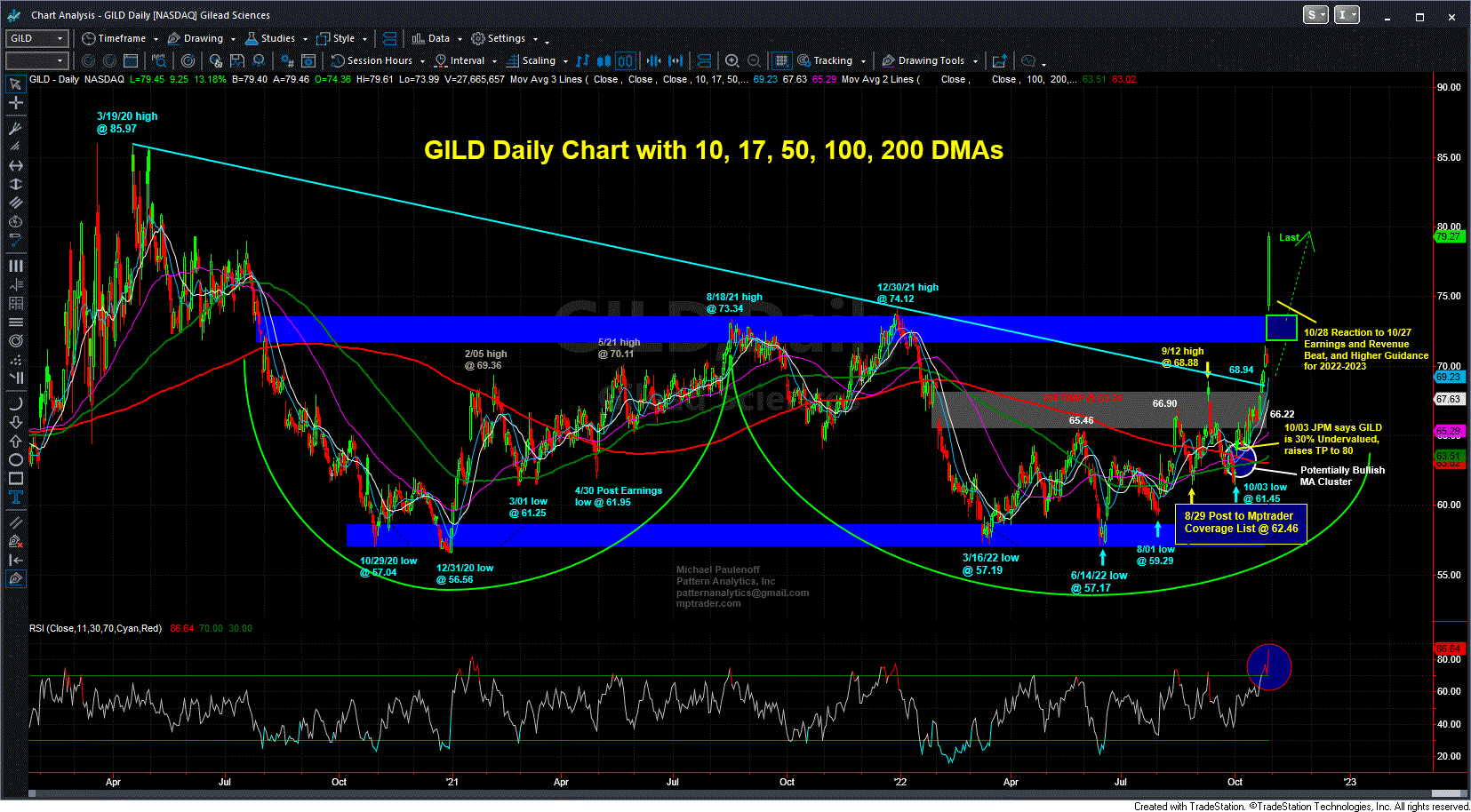The height and width of the screenshot is (812, 1471).
Task: Pick the three vertical lines drawing tool
Action: [x=15, y=266]
